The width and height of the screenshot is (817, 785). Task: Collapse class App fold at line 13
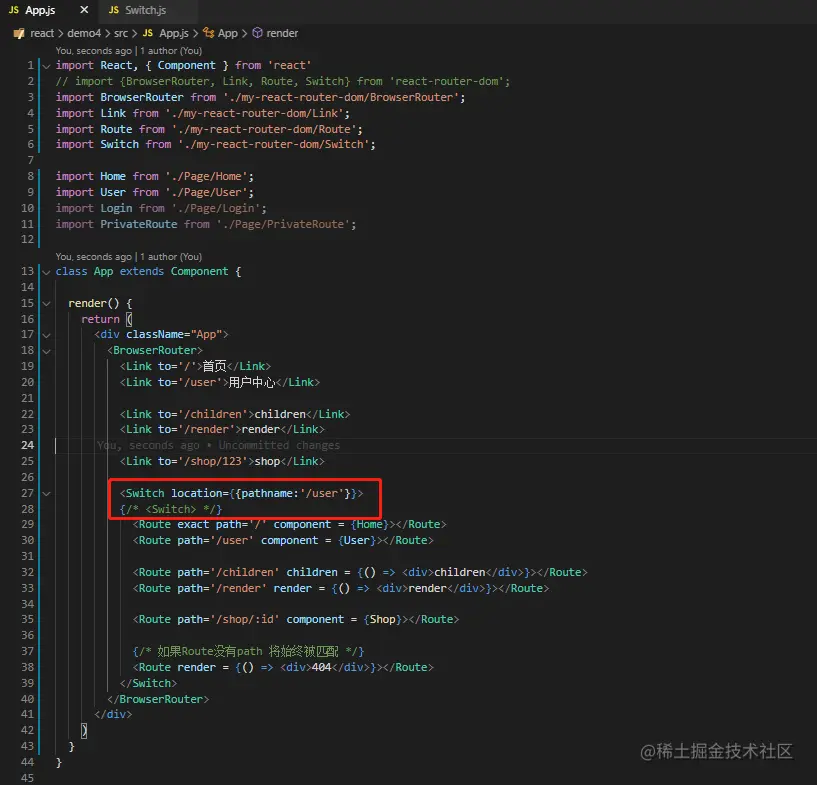[46, 272]
